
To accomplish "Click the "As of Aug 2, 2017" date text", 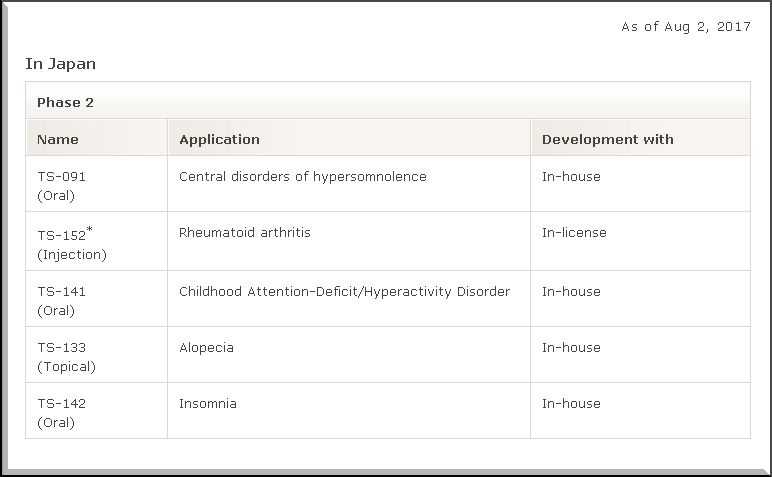I will tap(685, 27).
